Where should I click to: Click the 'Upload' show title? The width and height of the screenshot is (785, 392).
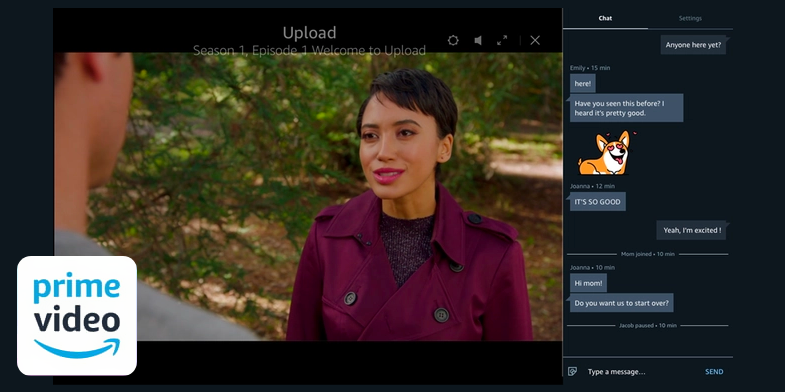(x=309, y=33)
